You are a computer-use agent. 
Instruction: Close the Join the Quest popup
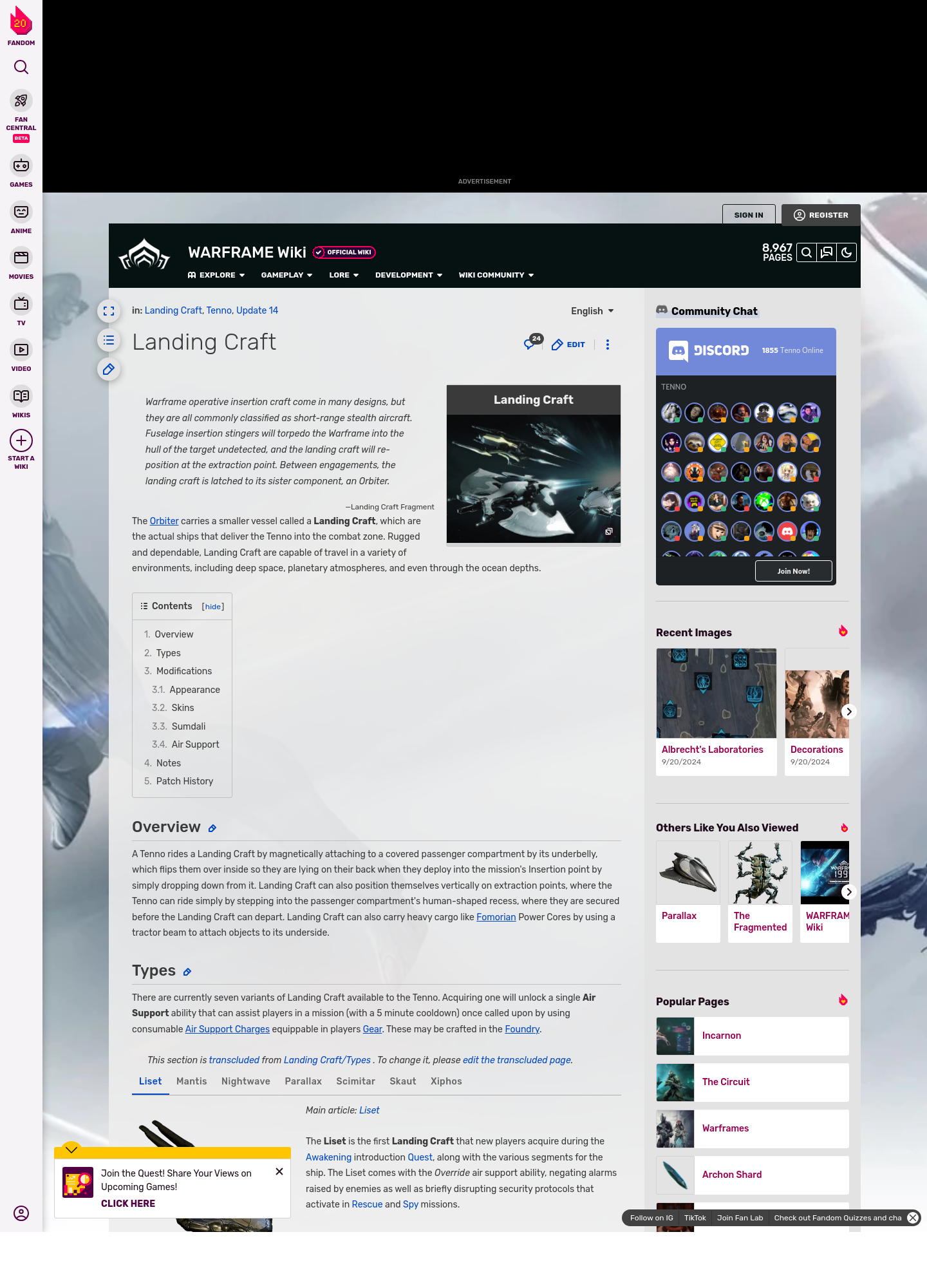(x=279, y=1171)
